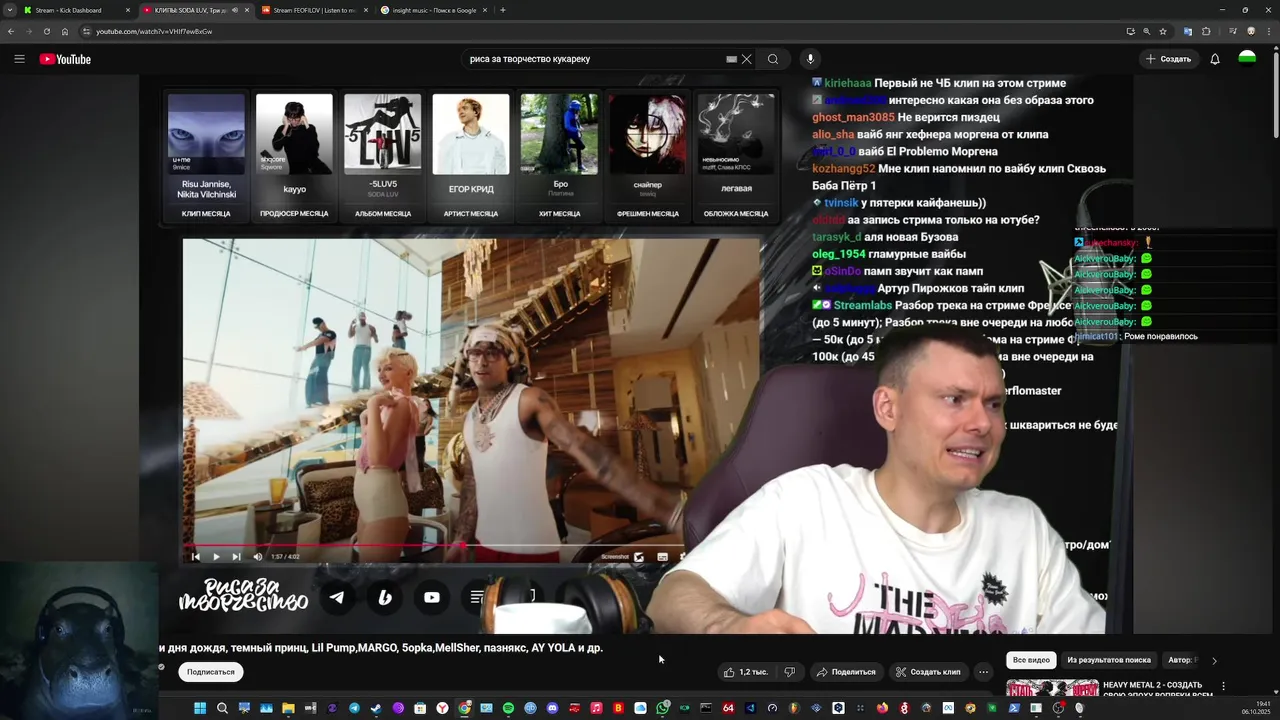Screen dimensions: 1280x720
Task: Focus the YouTube search field
Action: point(595,59)
